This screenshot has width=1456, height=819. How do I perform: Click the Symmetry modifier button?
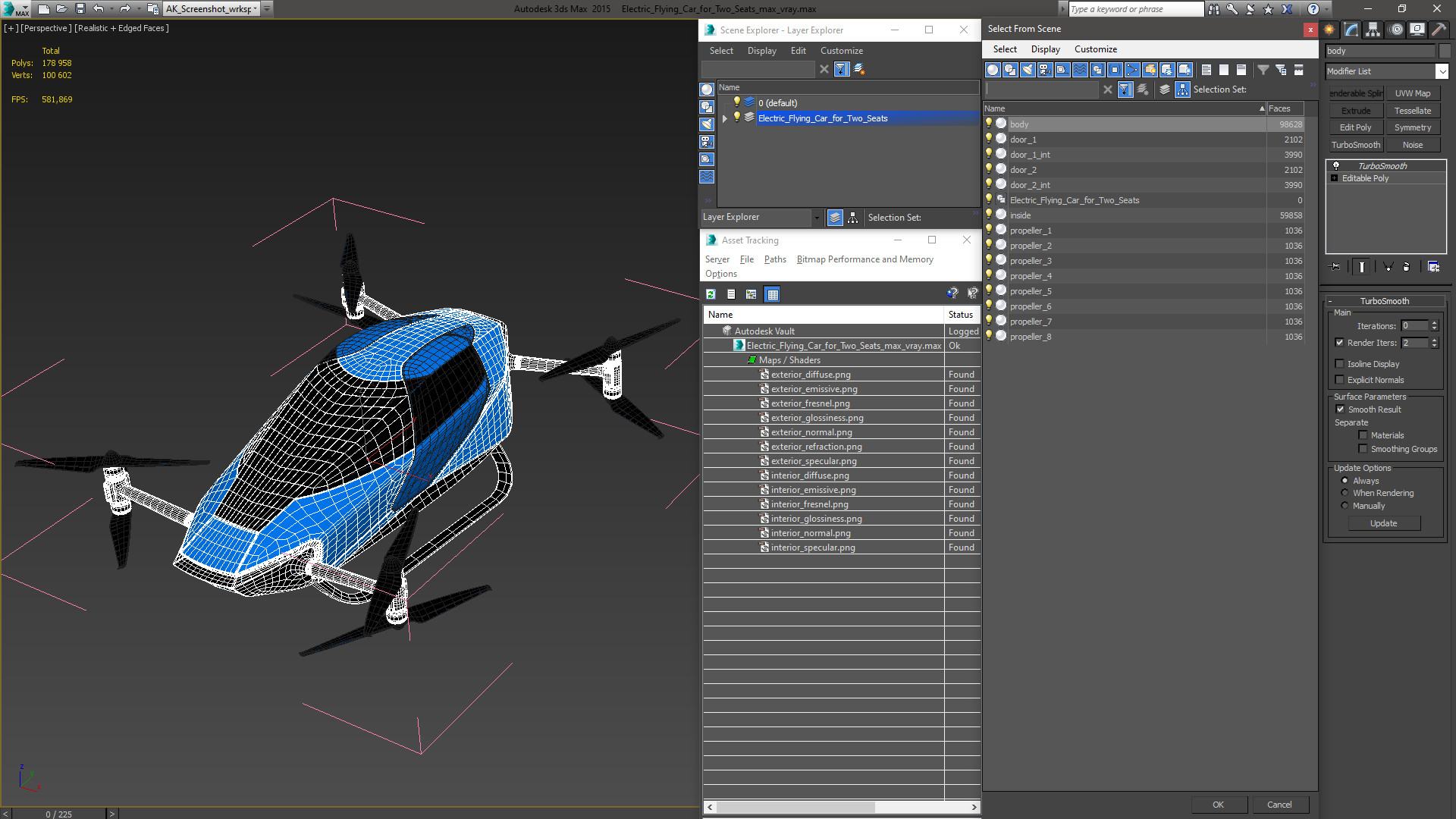(1412, 127)
